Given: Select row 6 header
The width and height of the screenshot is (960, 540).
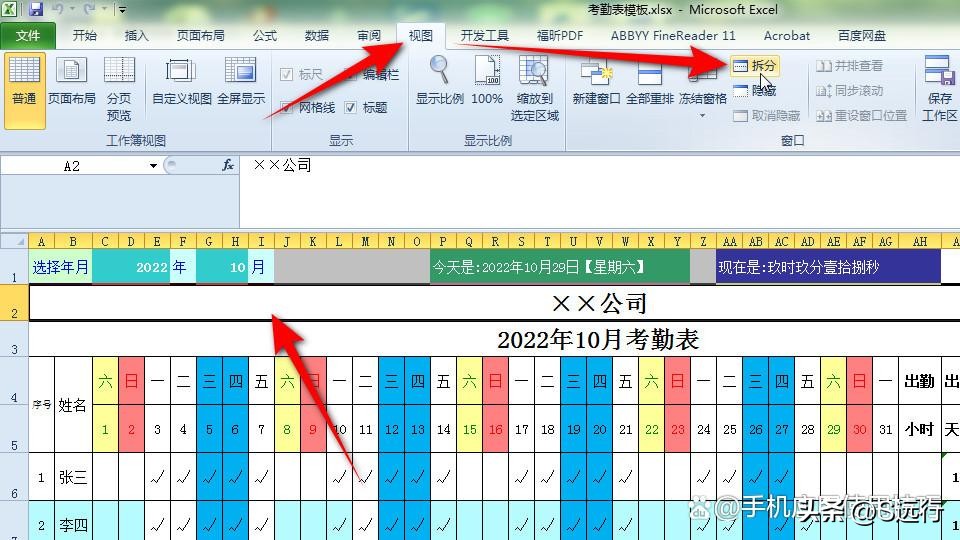Looking at the screenshot, I should (x=14, y=476).
